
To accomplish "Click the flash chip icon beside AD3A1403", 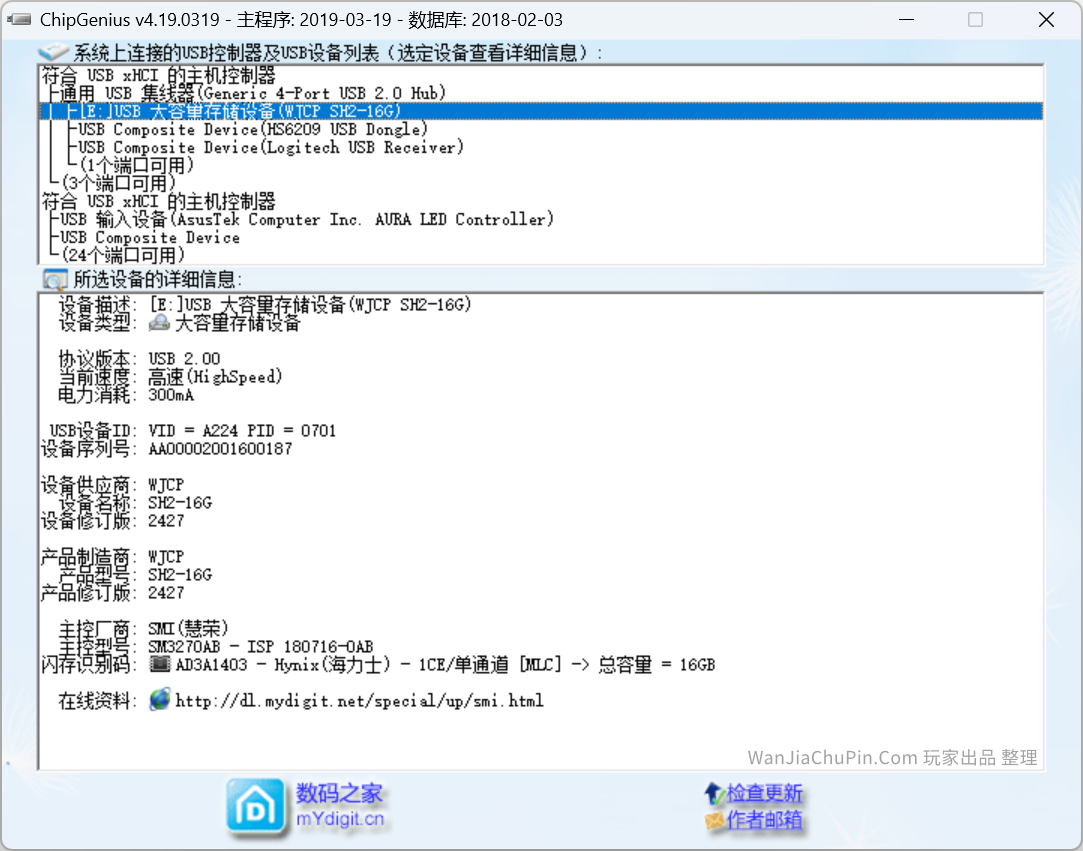I will click(159, 664).
